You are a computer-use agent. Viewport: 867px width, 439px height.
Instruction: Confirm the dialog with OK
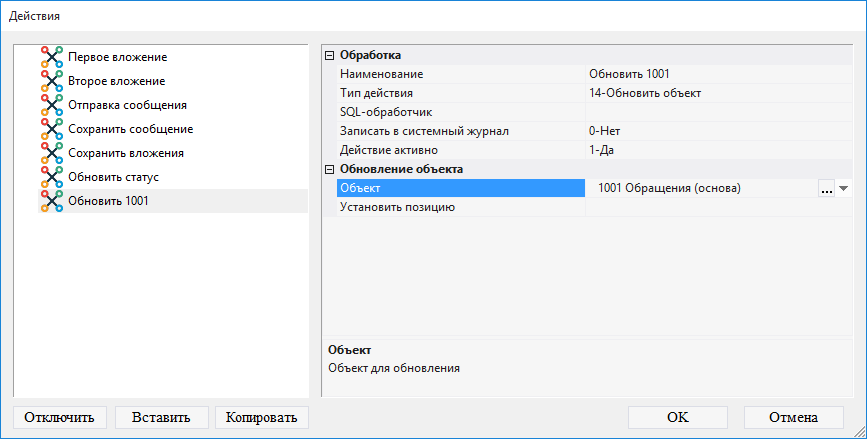click(677, 417)
